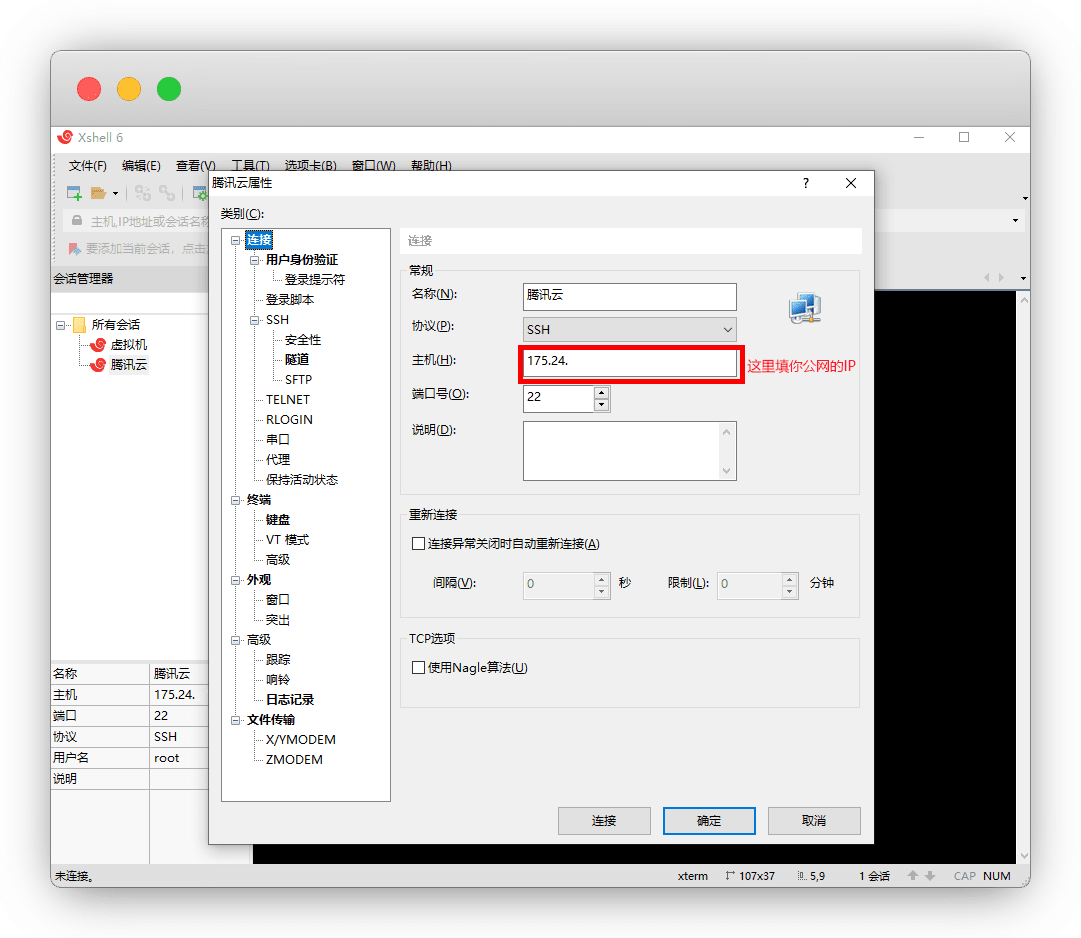Collapse the SSH tree node expander
The image size is (1081, 938).
[255, 320]
